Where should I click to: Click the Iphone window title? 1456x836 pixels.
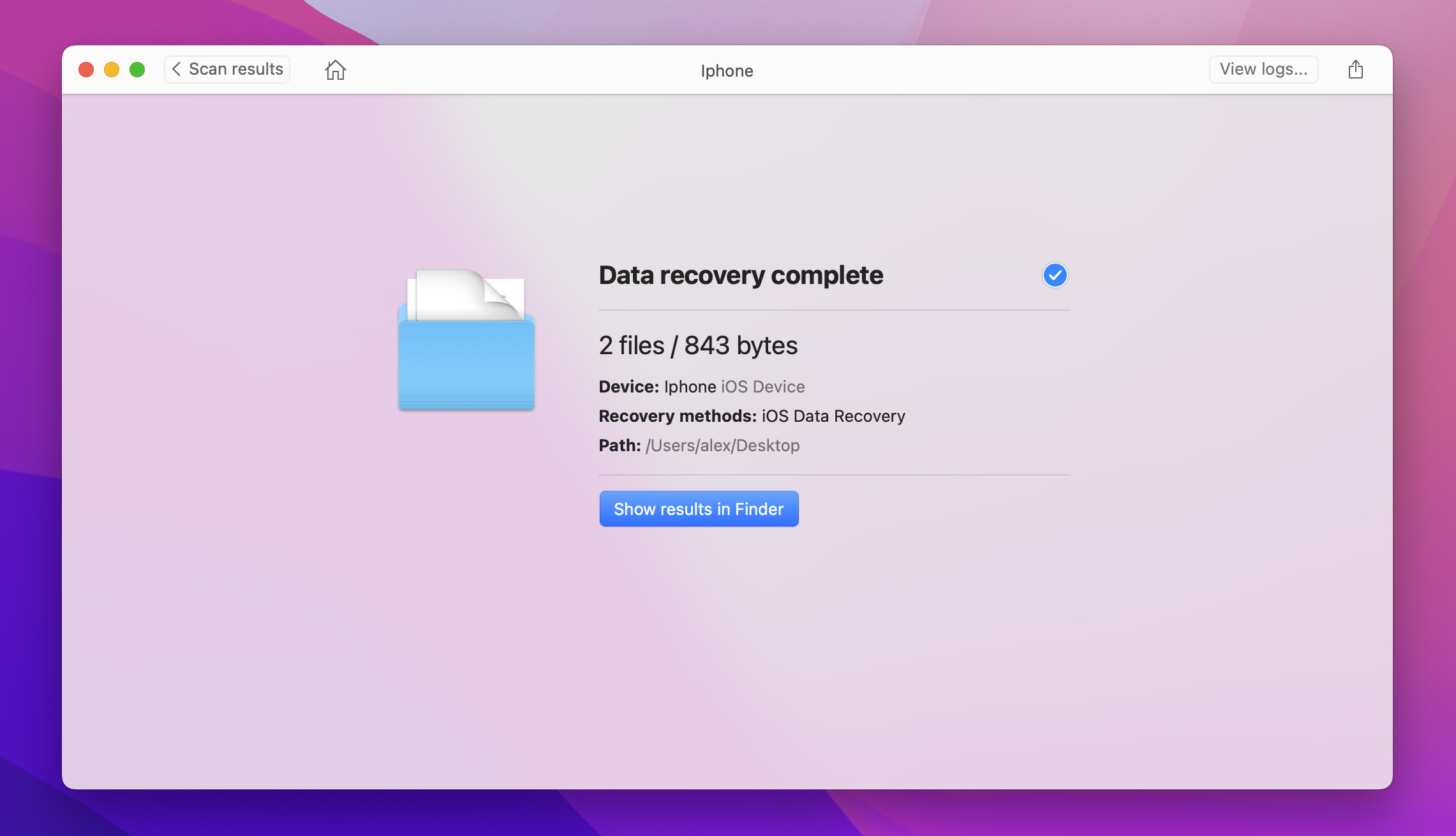(x=727, y=71)
